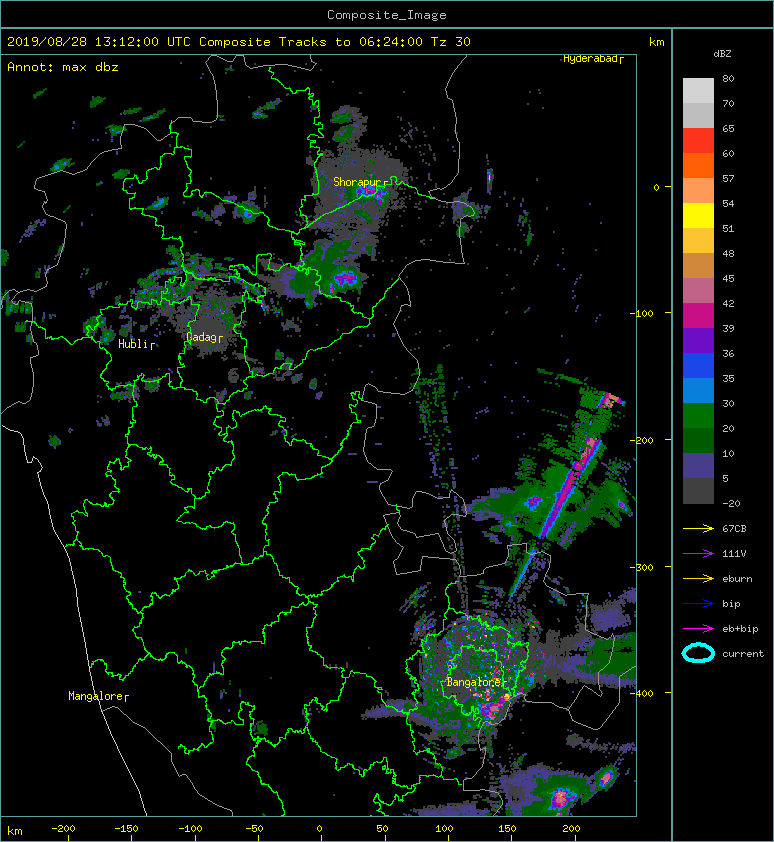Click the Hubli city label

[133, 344]
